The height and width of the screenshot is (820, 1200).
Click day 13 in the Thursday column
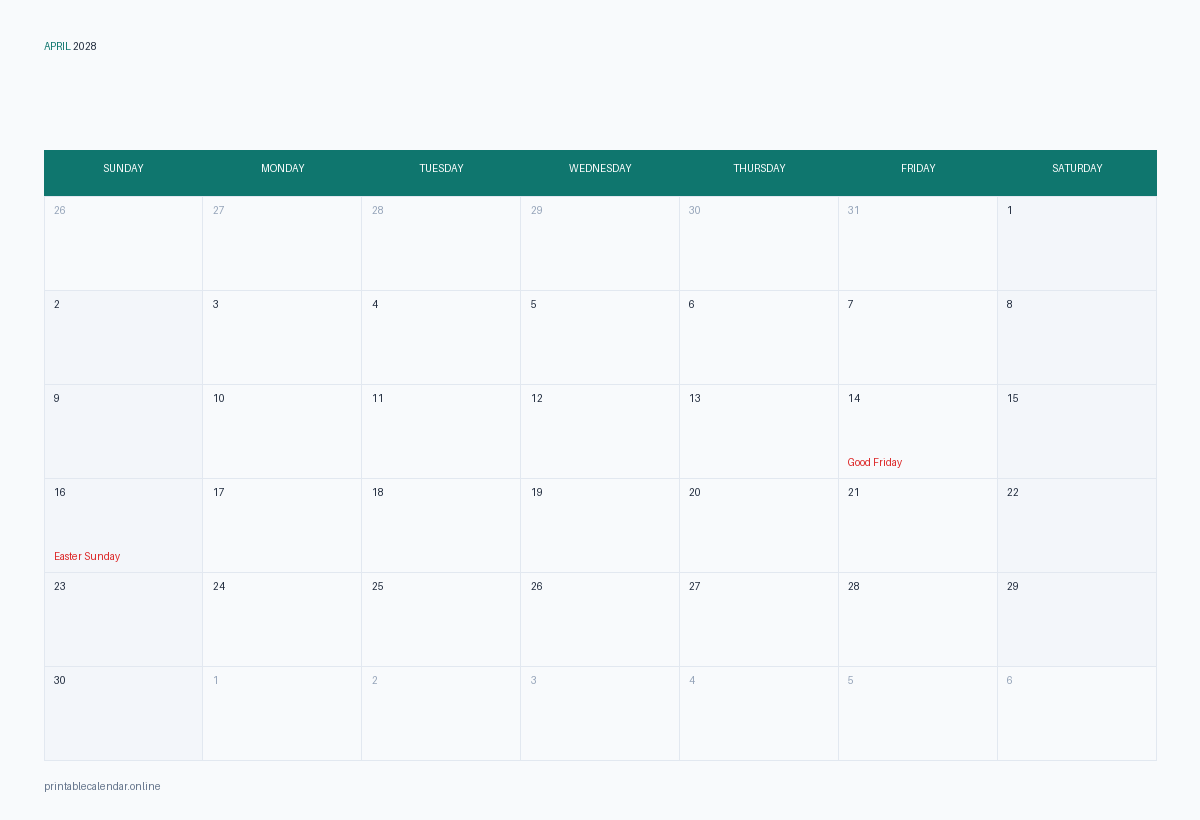(759, 431)
